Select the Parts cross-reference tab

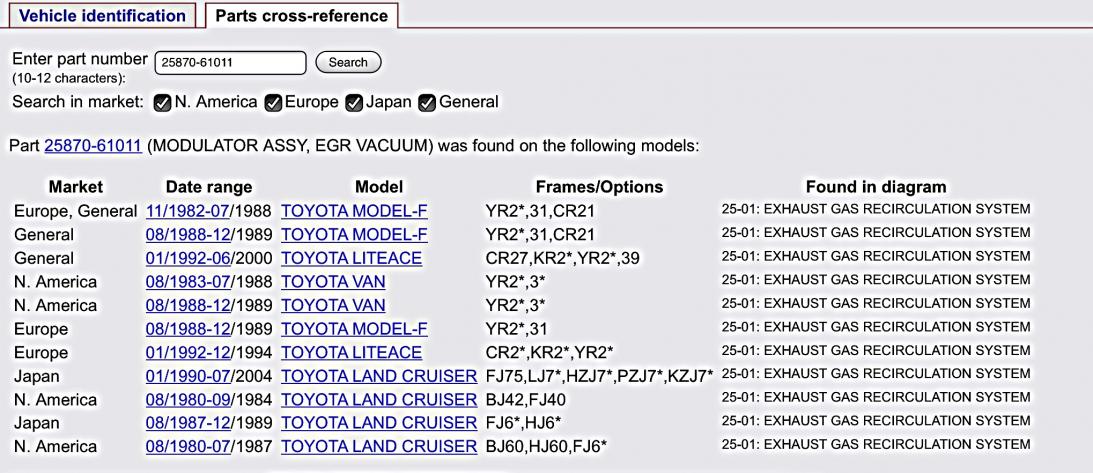click(x=301, y=16)
